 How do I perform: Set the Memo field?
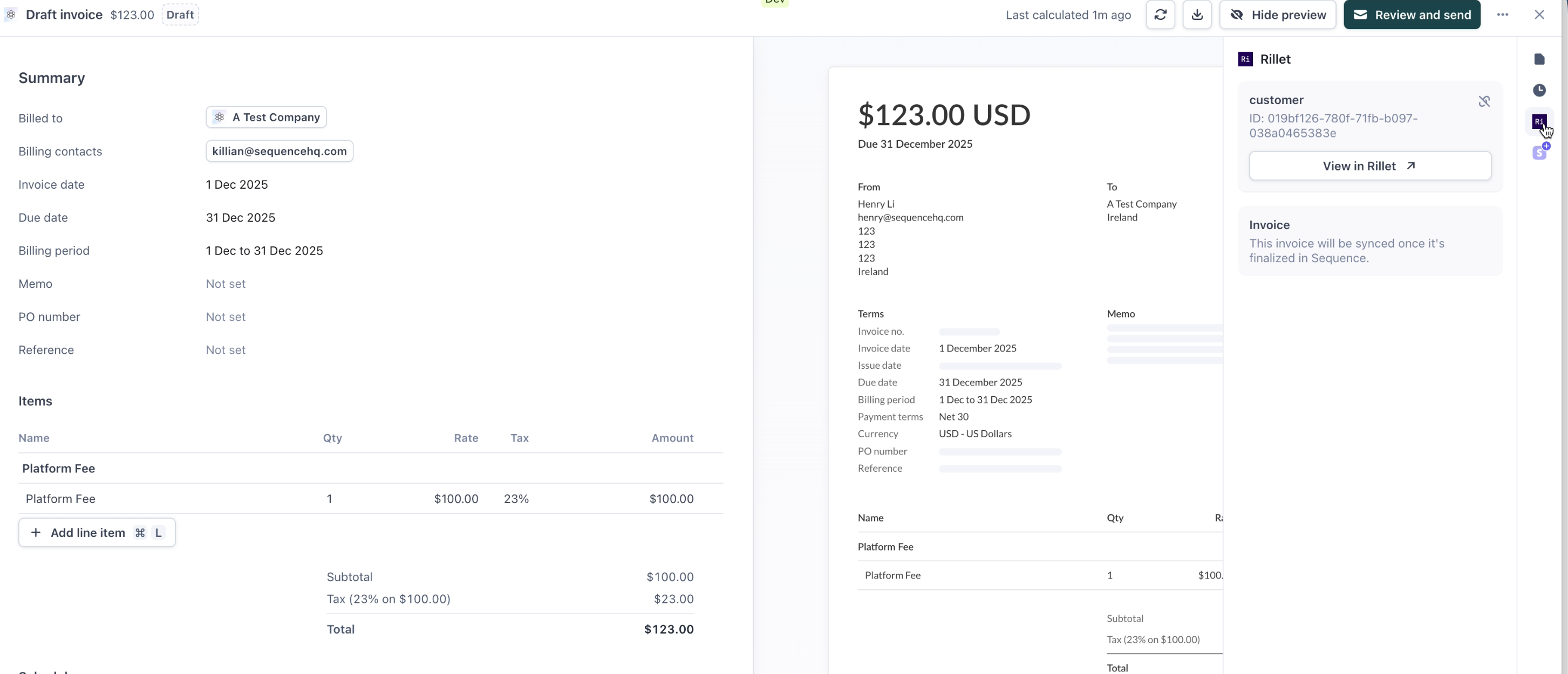pyautogui.click(x=226, y=284)
